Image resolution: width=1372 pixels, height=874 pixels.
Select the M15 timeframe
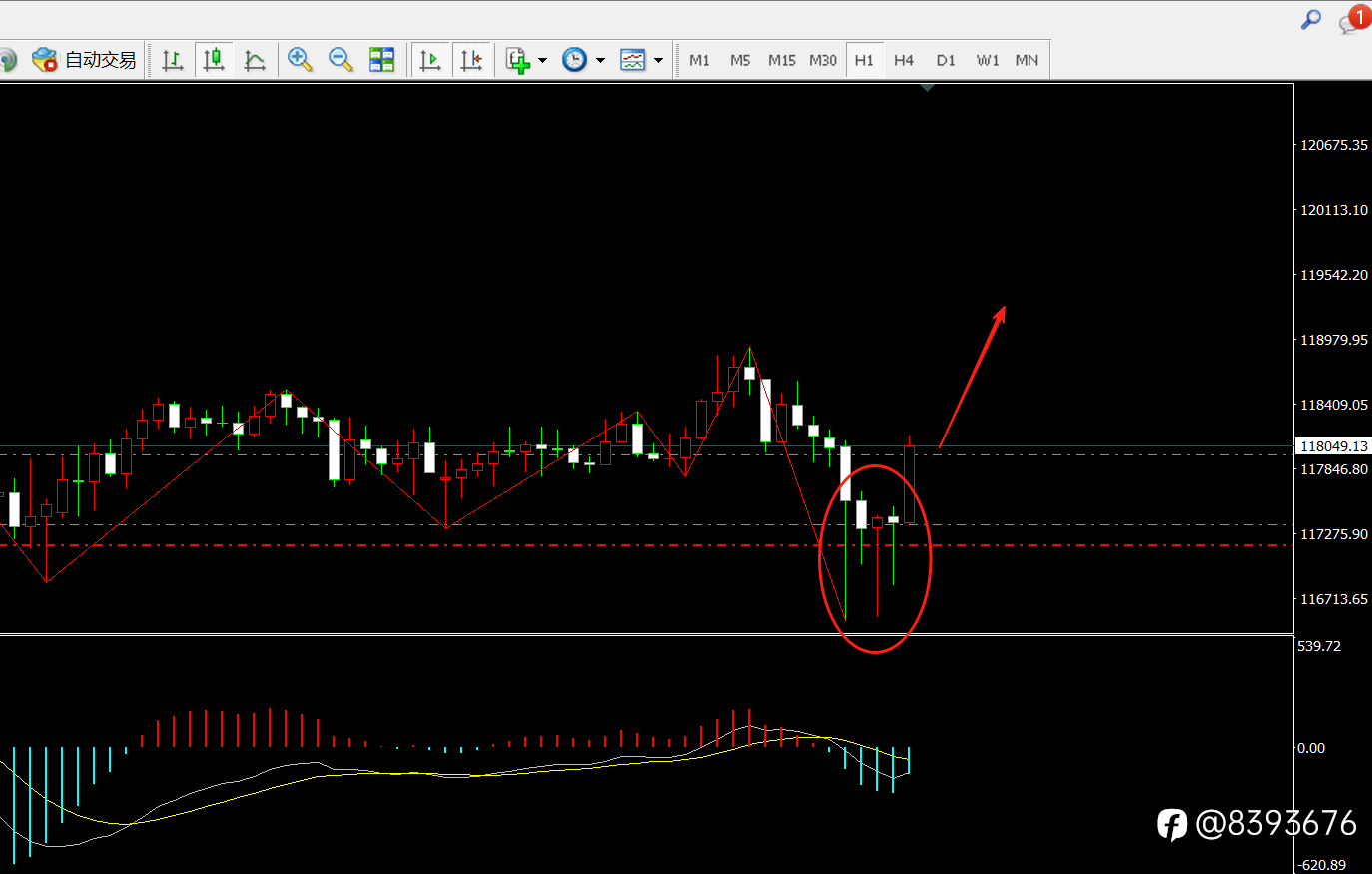(x=781, y=60)
